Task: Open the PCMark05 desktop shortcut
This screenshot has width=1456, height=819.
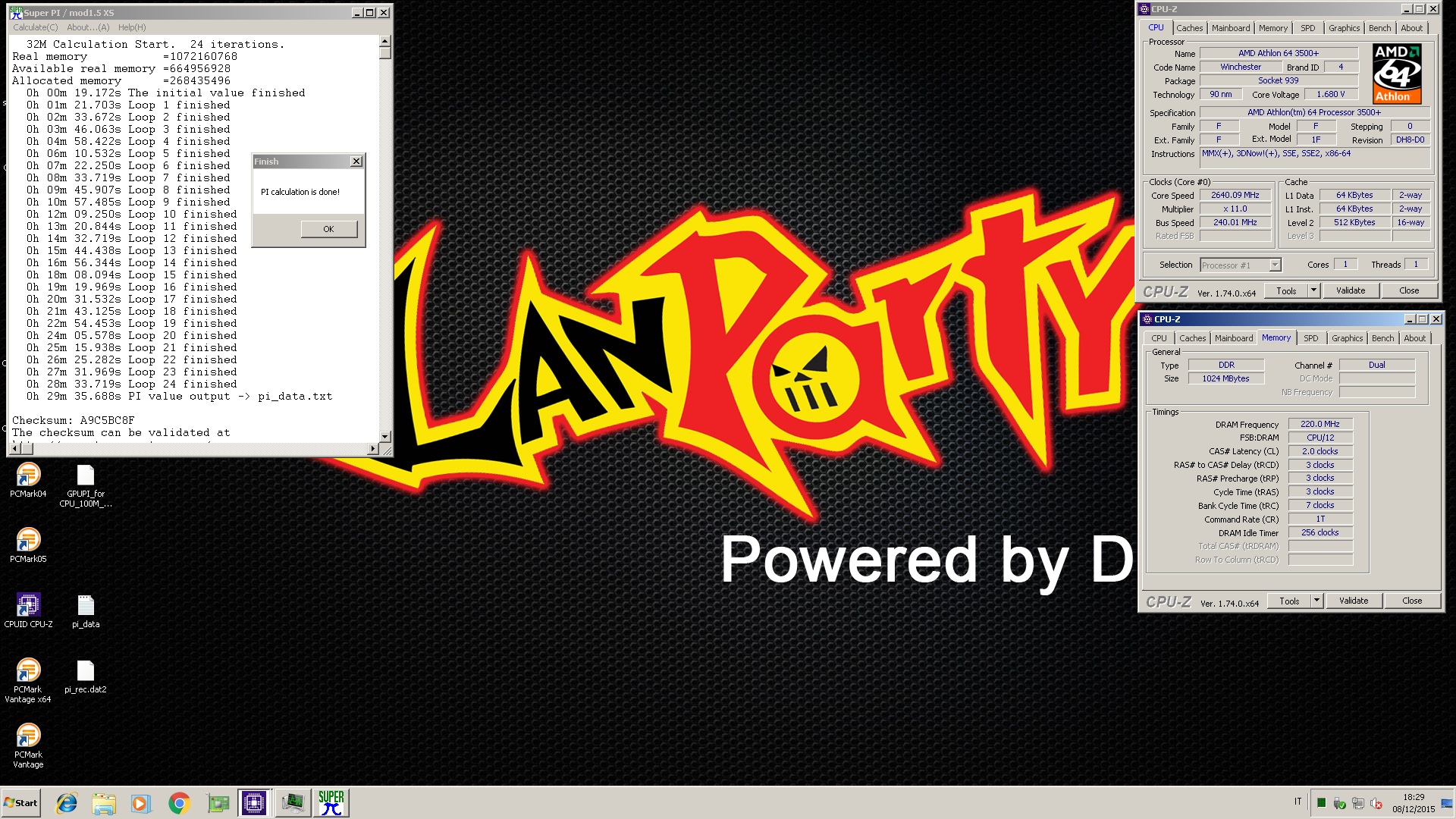Action: (28, 545)
